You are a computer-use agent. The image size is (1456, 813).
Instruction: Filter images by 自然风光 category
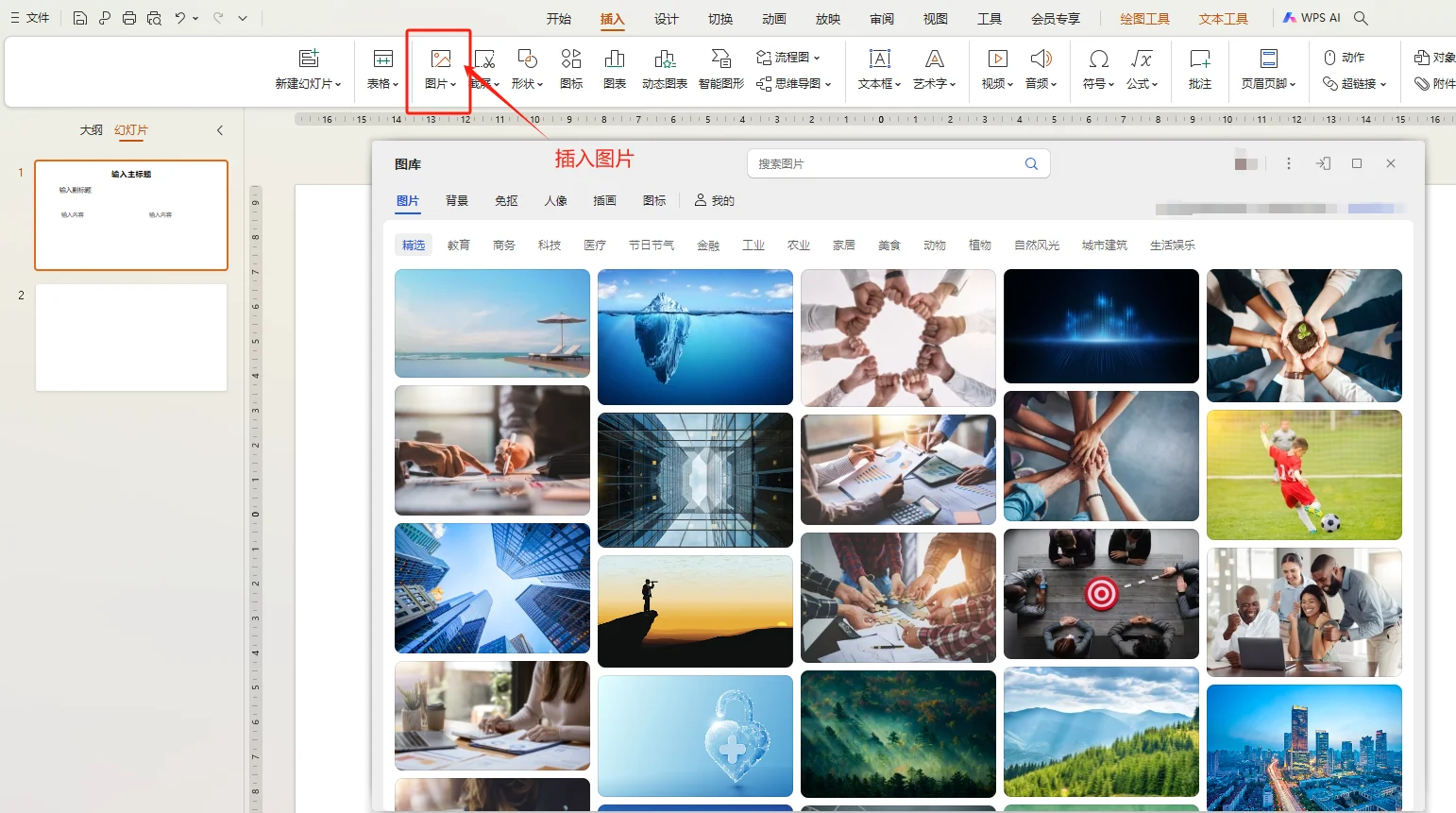tap(1037, 246)
